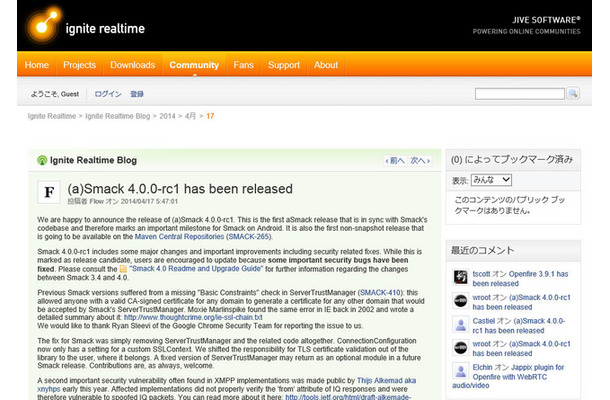Screen dimensions: 610x400
Task: Open Castiel's (a)Smack 4.0.0-rc1 comment link
Action: 519,326
